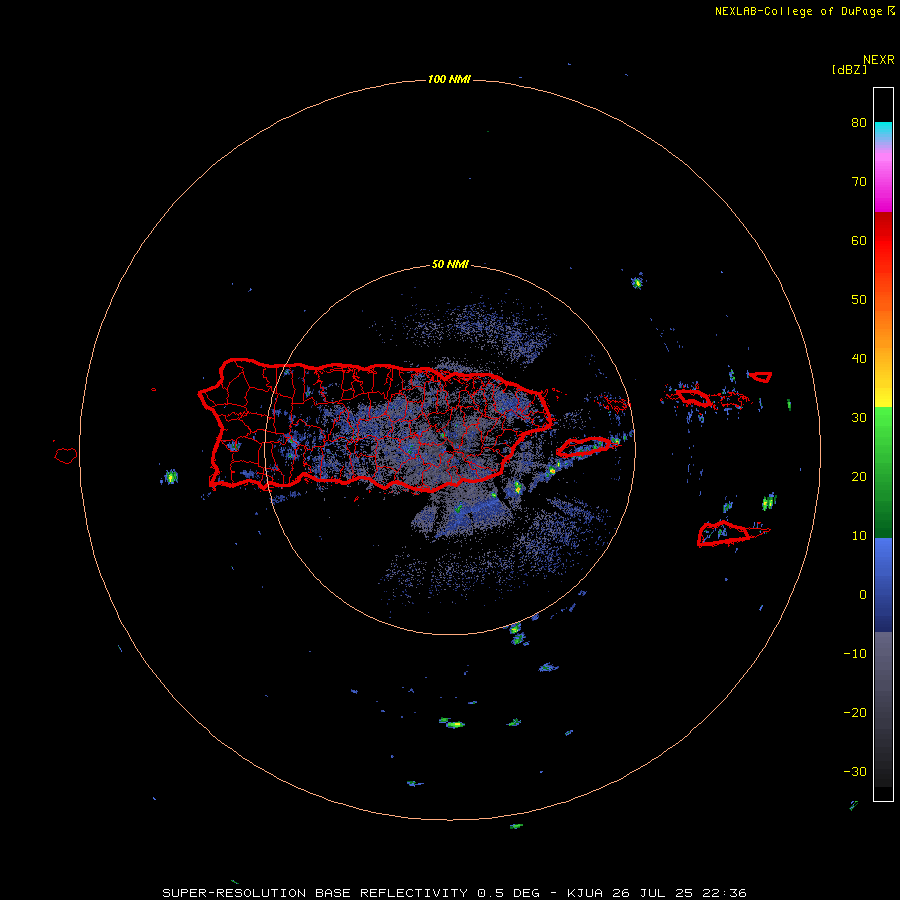Click the -30 dBZ legend value
This screenshot has width=900, height=900.
(x=855, y=771)
